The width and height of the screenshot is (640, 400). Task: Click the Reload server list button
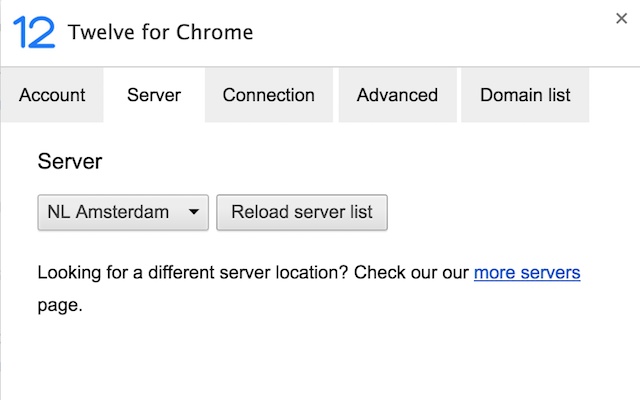(x=302, y=212)
